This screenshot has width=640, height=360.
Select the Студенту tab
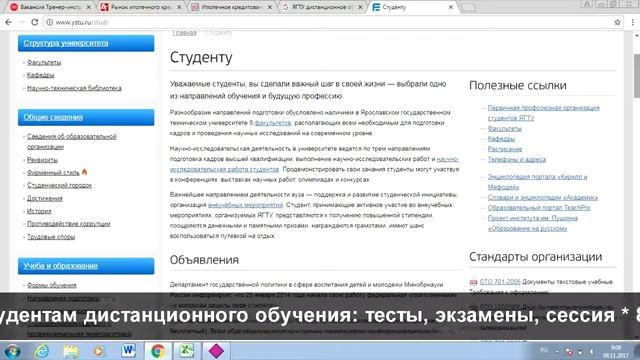click(x=412, y=7)
